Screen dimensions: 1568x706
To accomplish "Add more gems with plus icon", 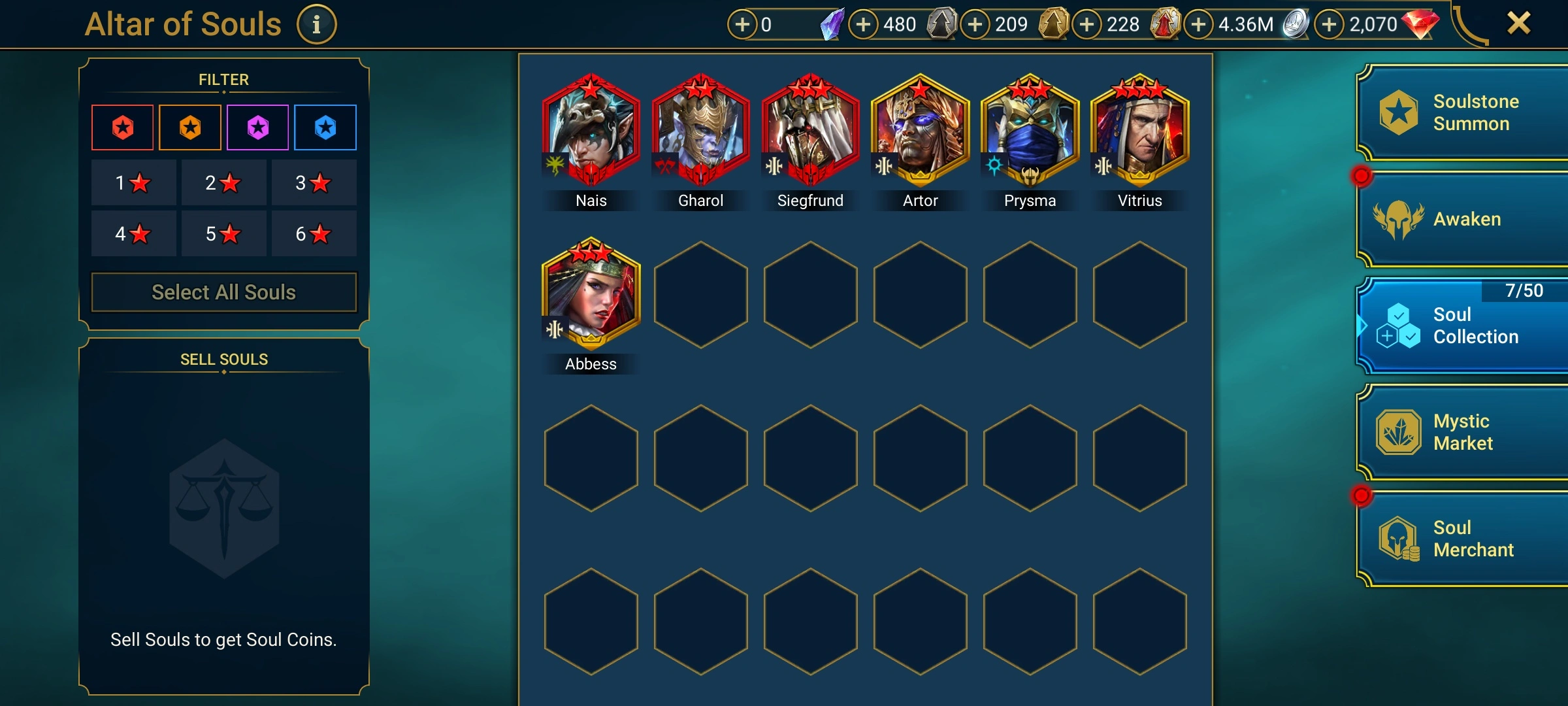I will click(1329, 25).
